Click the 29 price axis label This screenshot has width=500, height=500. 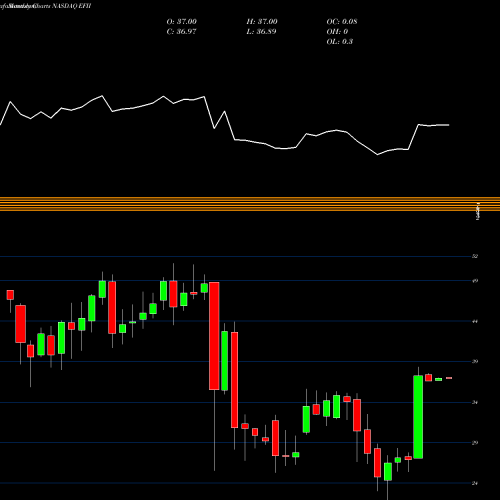(475, 443)
